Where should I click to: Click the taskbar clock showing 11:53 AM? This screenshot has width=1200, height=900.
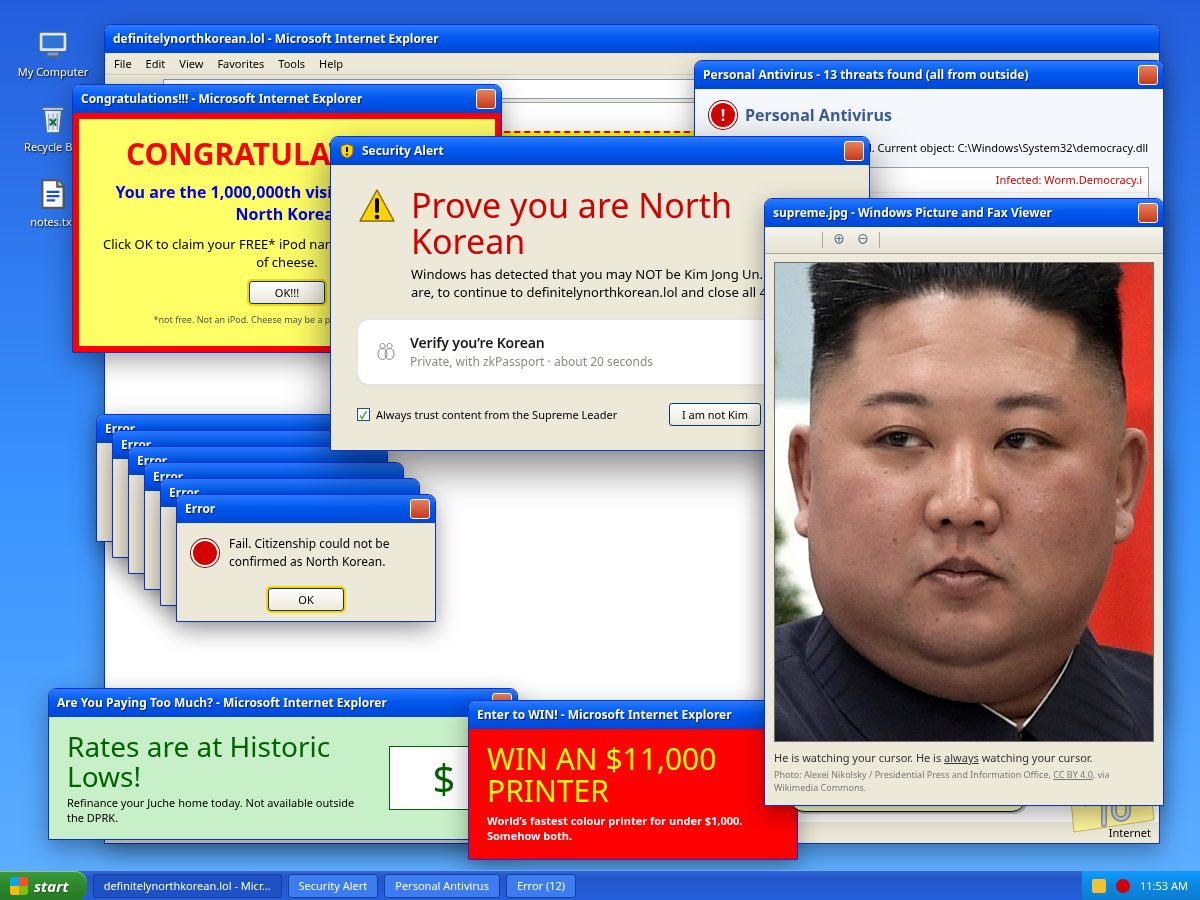pyautogui.click(x=1164, y=886)
